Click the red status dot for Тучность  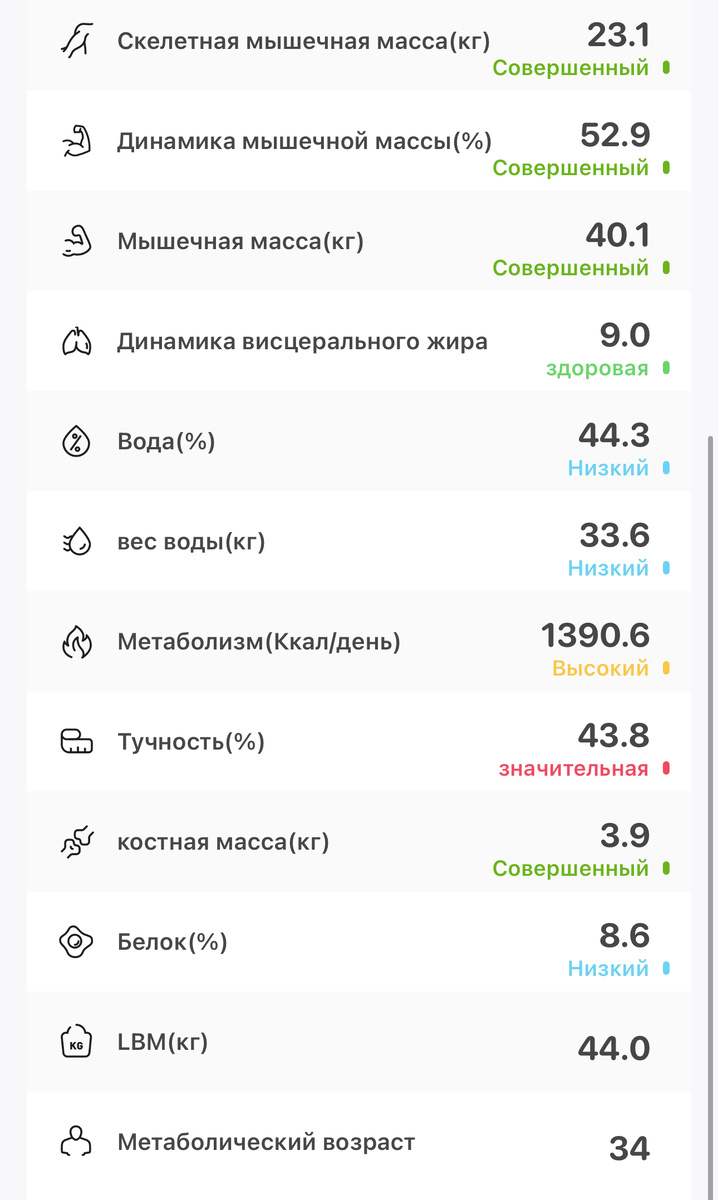pos(668,769)
